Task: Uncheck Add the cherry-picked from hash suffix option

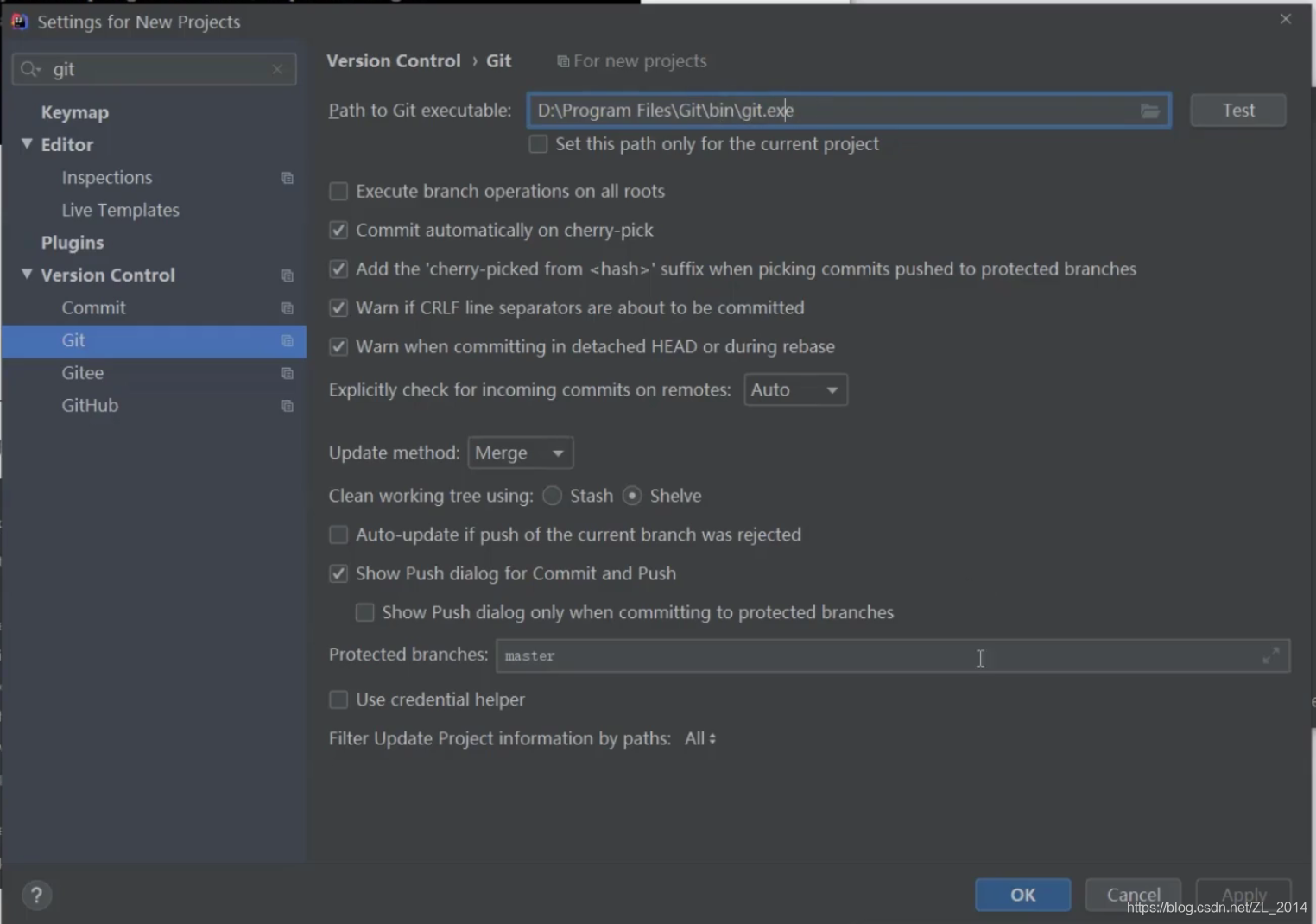Action: pos(338,269)
